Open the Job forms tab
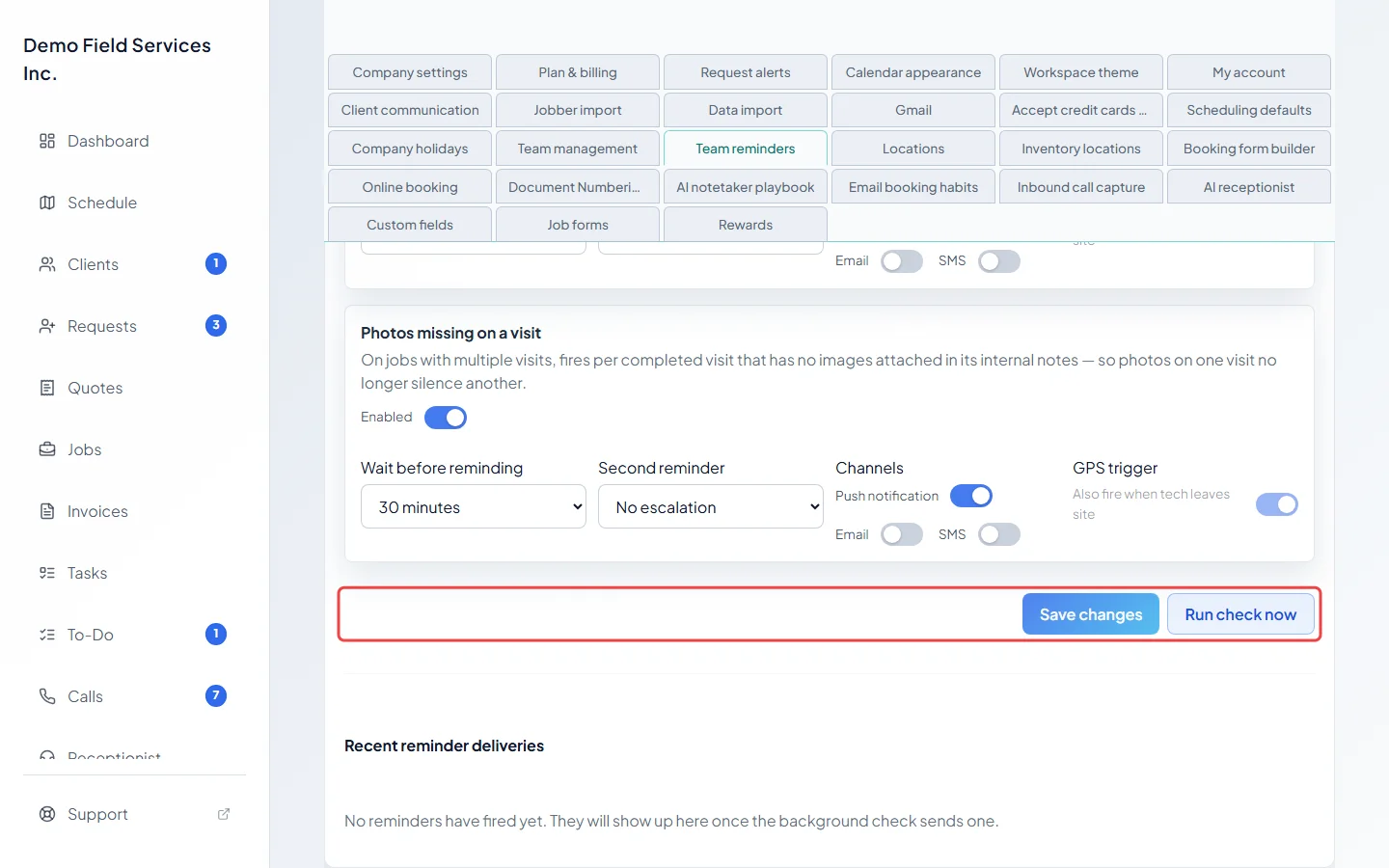This screenshot has height=868, width=1389. coord(578,225)
